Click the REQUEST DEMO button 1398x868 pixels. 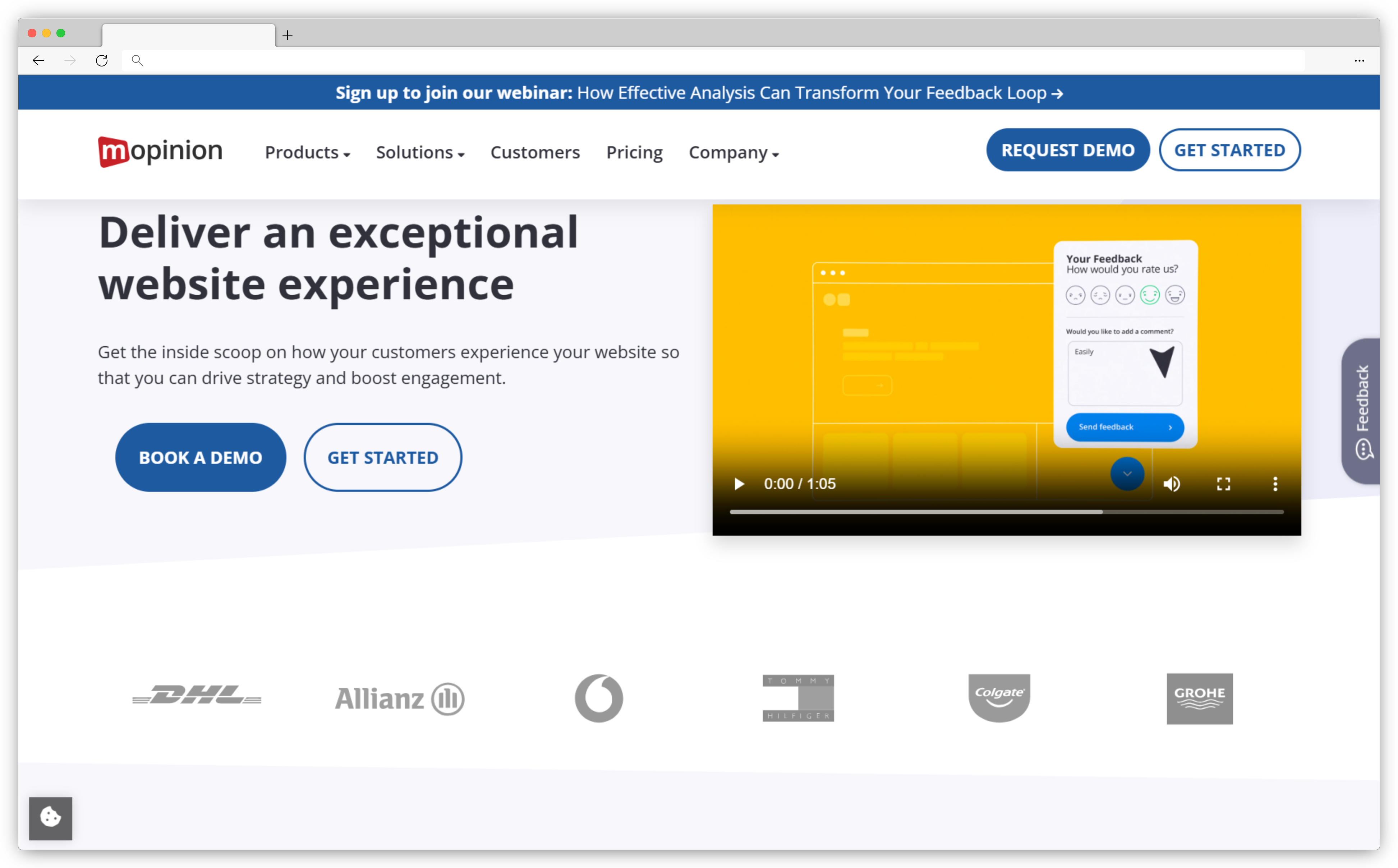[1068, 150]
